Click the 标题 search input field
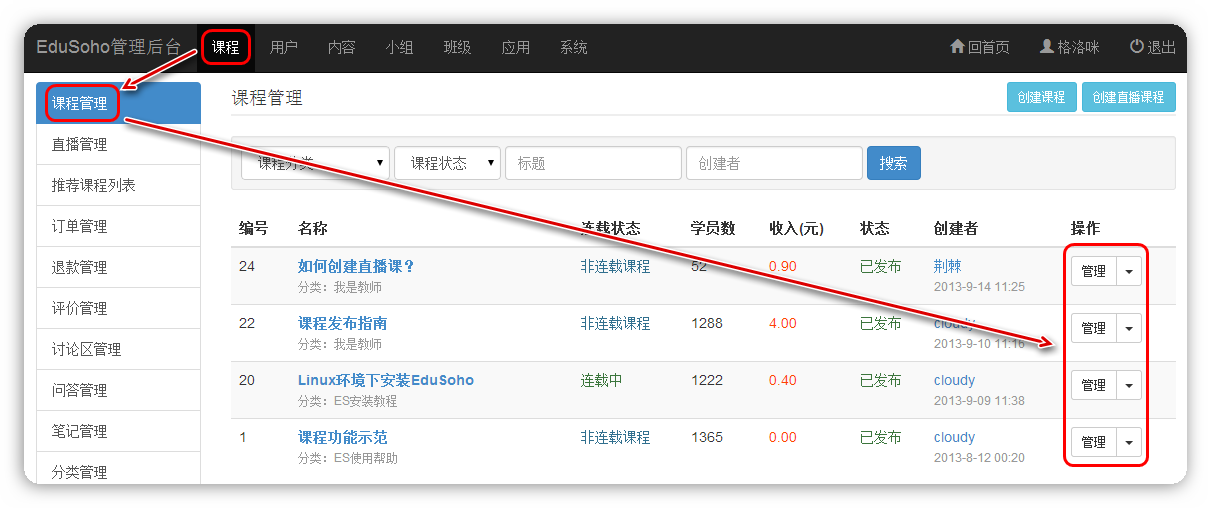This screenshot has height=508, width=1211. pos(593,163)
